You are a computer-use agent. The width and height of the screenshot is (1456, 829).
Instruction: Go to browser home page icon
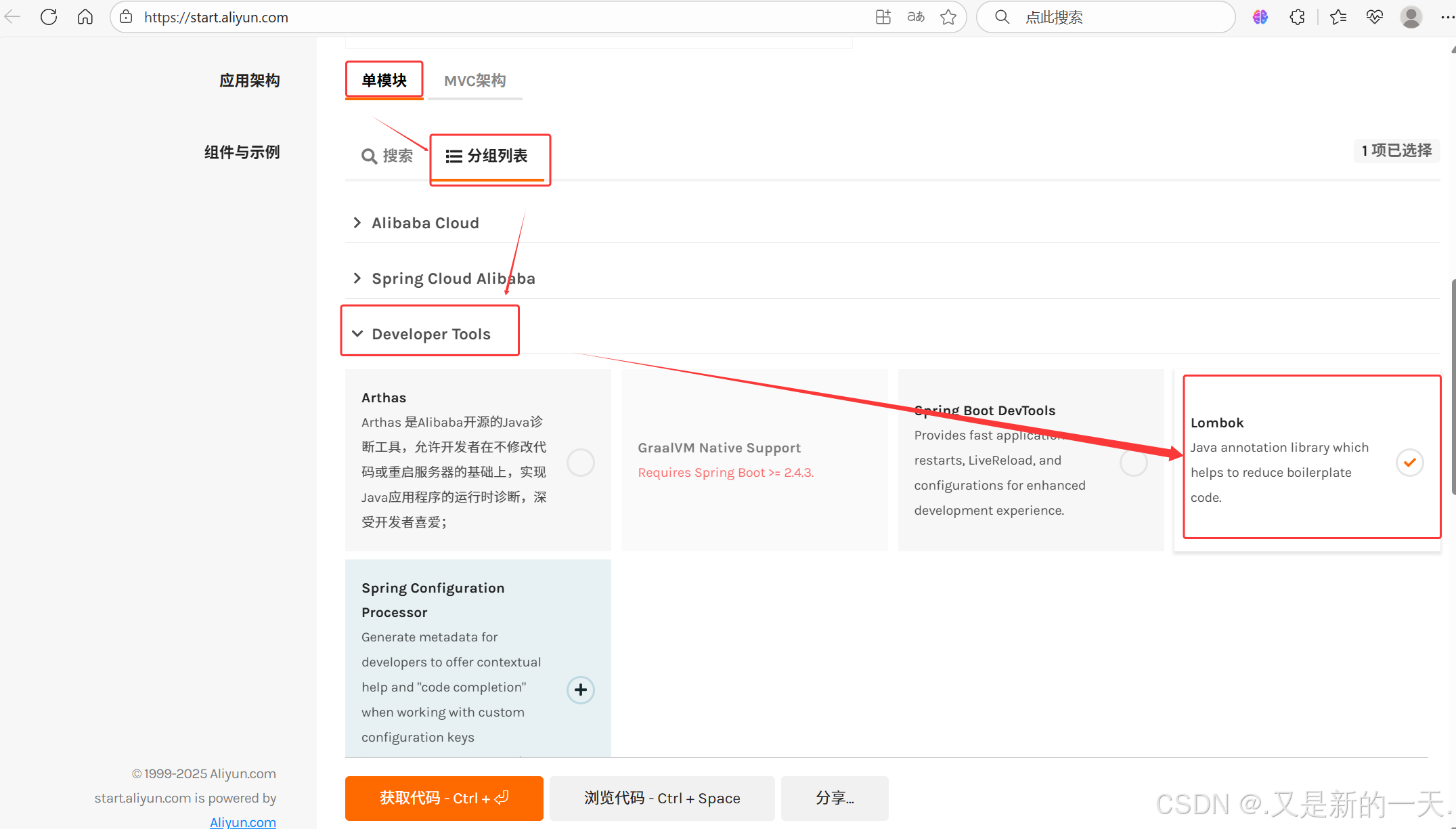pos(85,17)
